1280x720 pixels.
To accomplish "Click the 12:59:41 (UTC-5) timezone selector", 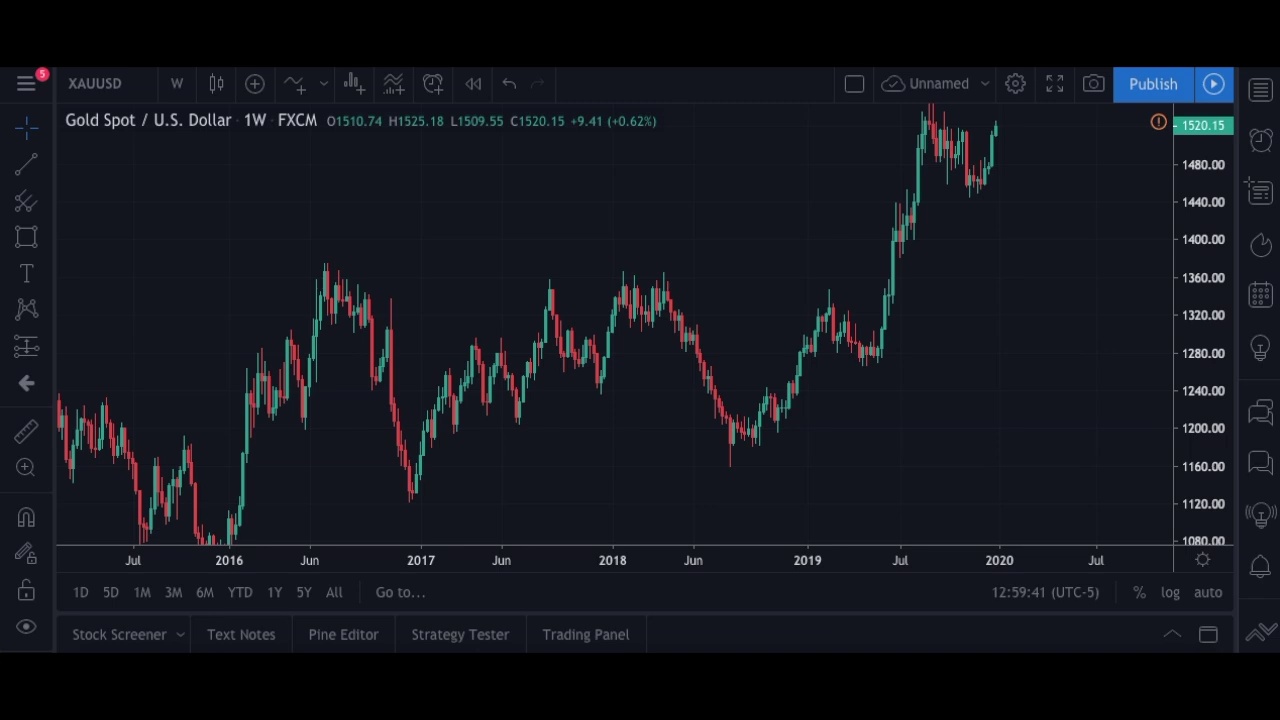I will pos(1045,592).
